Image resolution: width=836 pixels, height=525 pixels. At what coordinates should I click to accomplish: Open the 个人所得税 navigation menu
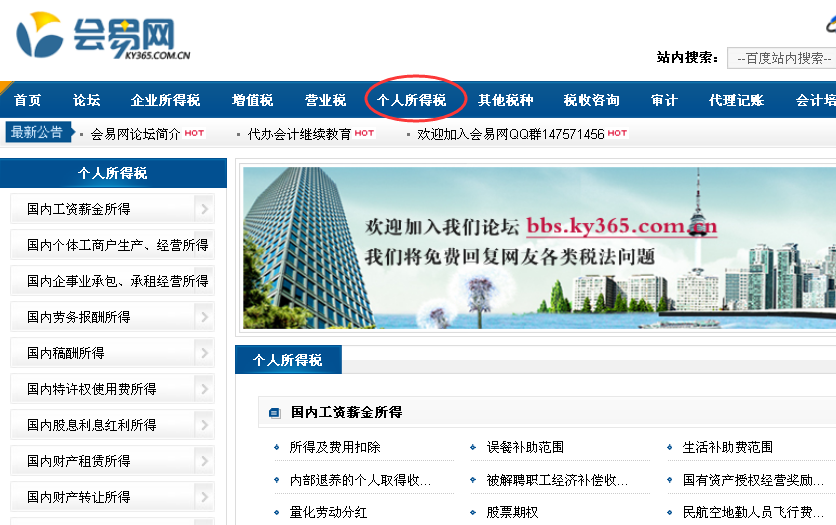[411, 100]
